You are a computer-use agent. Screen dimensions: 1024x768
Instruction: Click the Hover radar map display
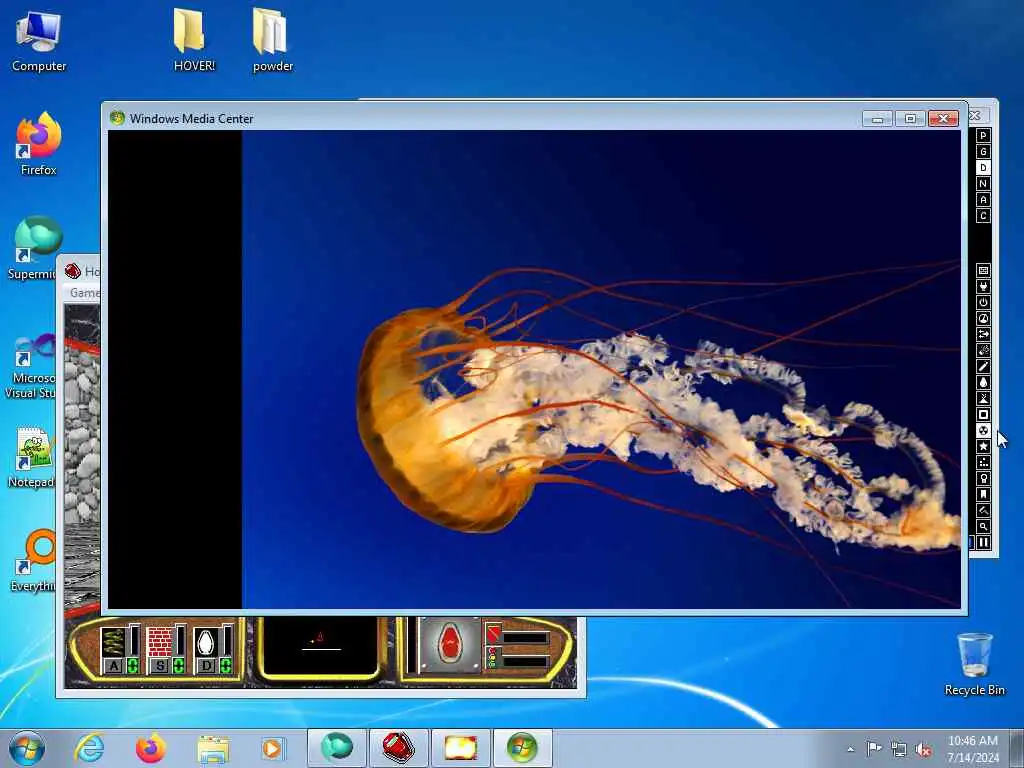click(x=320, y=647)
